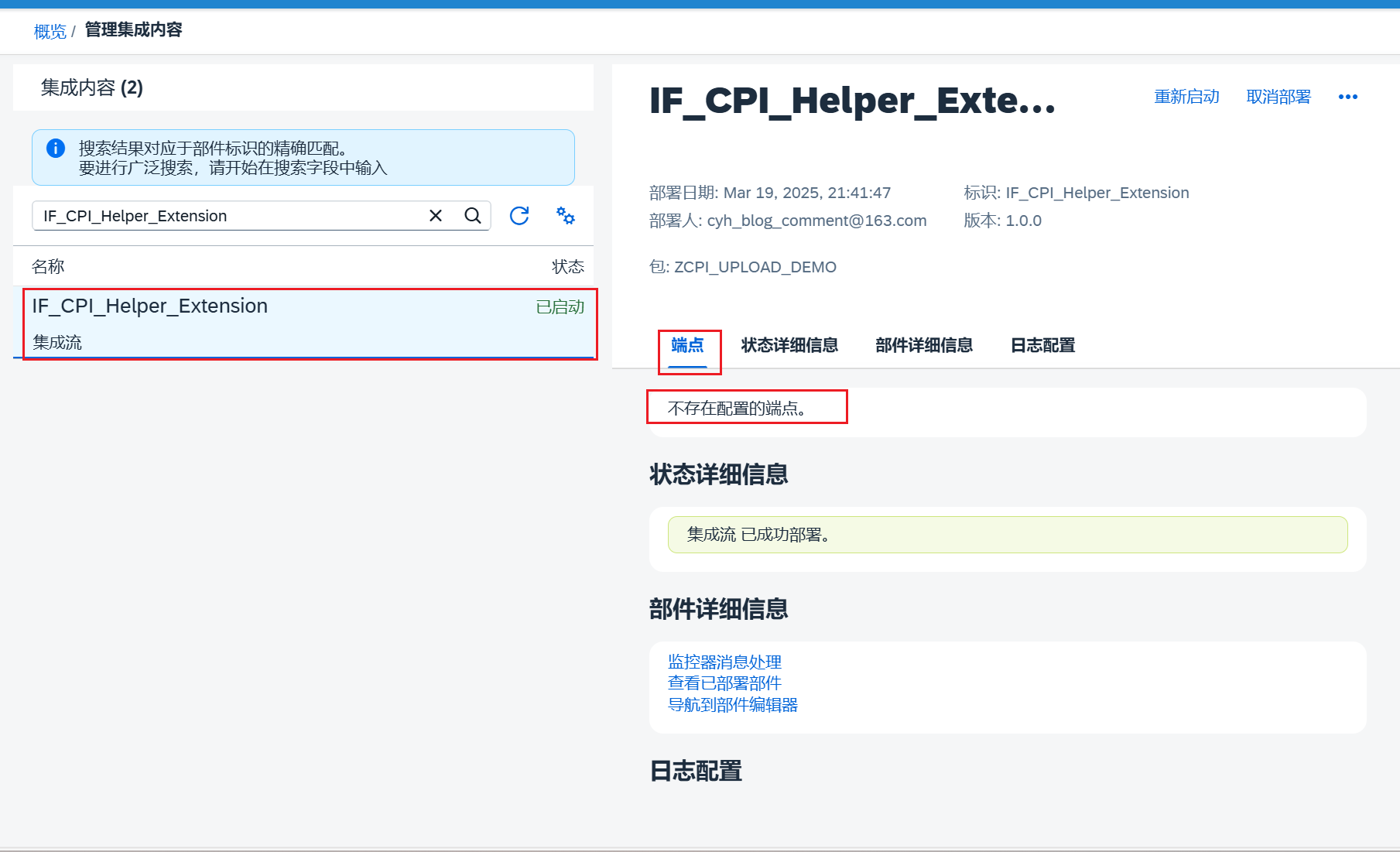Click inside the search input field
Image resolution: width=1400 pixels, height=852 pixels.
coord(232,215)
